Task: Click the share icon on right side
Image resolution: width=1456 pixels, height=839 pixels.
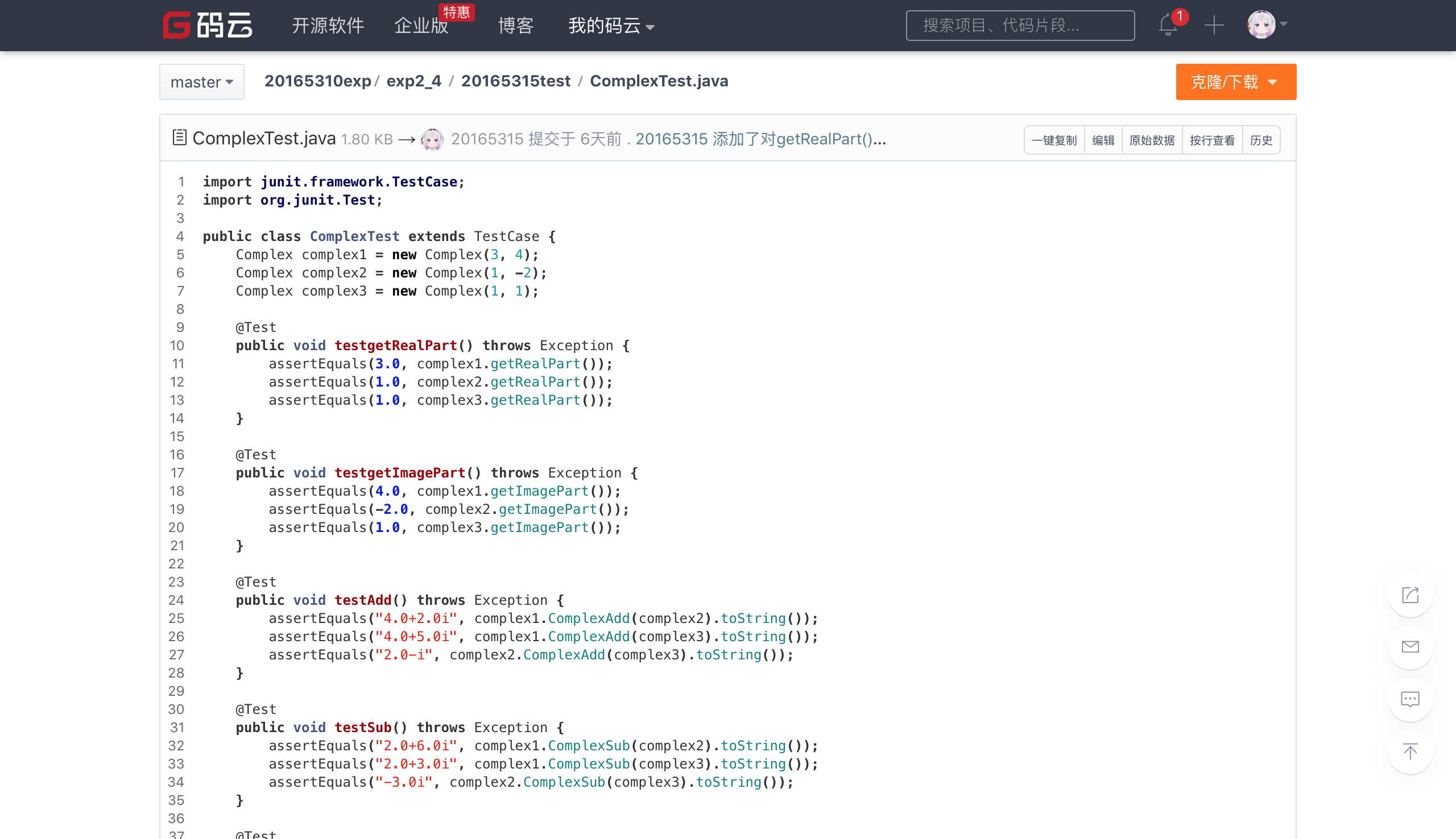Action: (1410, 595)
